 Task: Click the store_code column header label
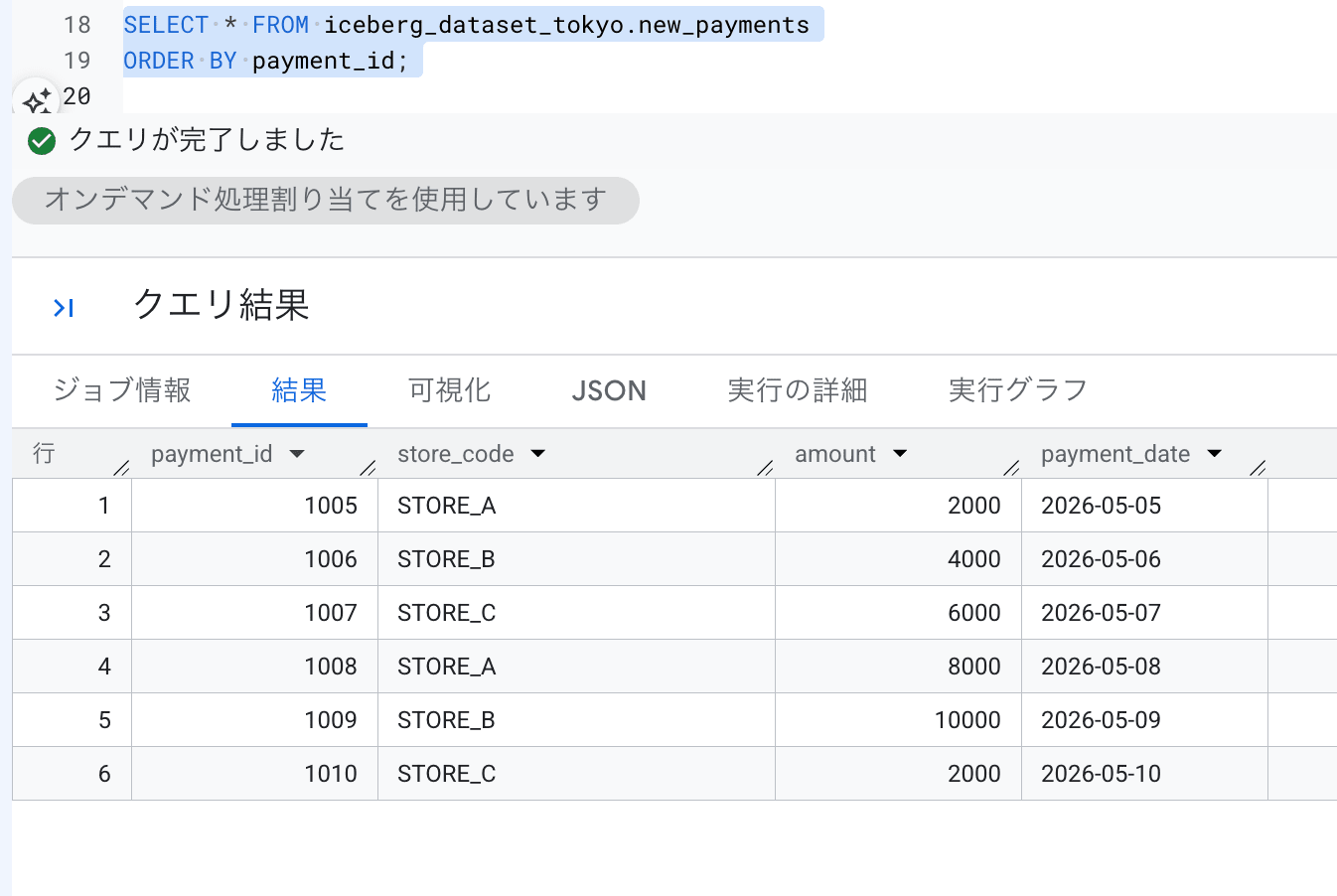[x=456, y=454]
